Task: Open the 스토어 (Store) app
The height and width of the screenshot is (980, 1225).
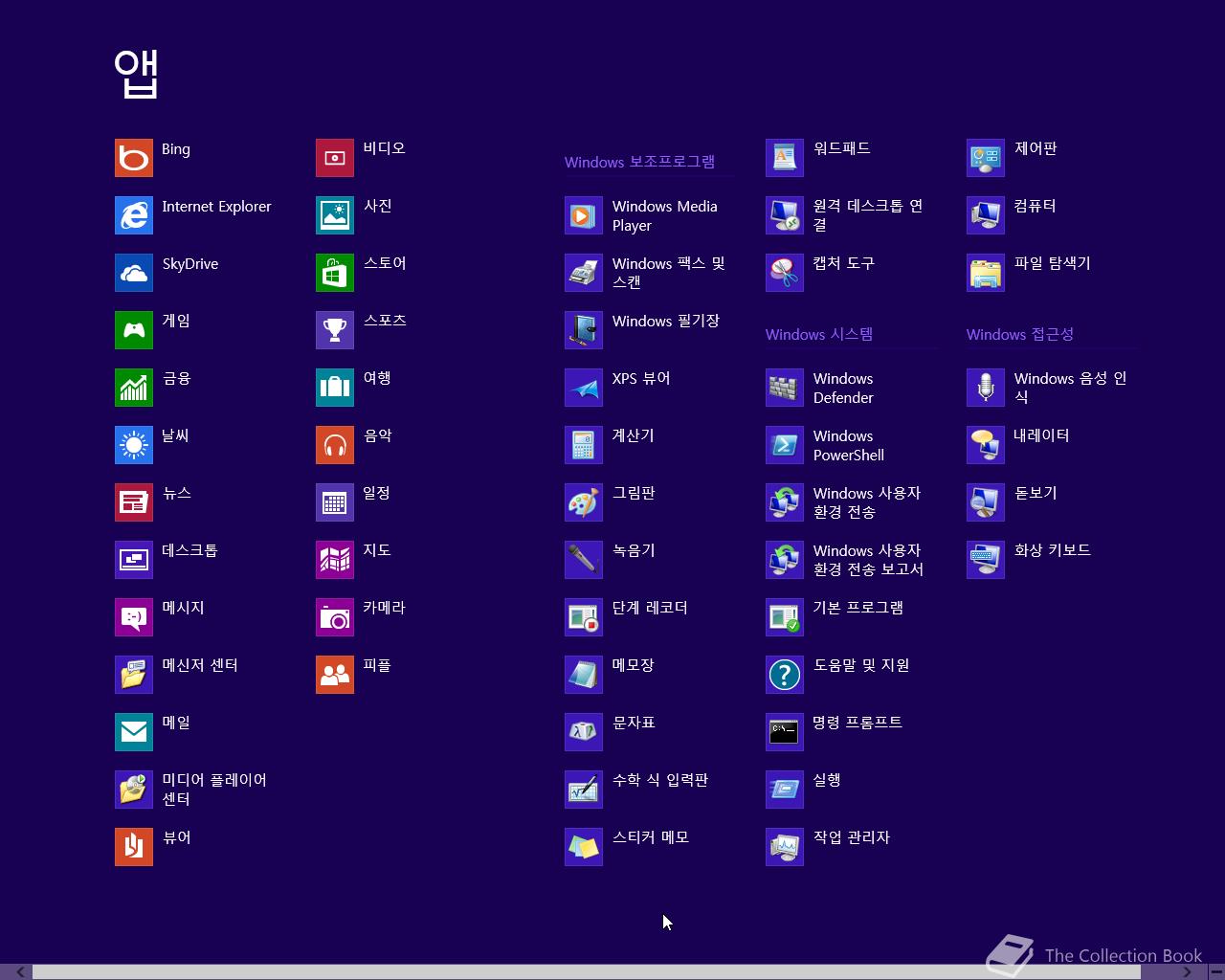Action: [x=362, y=273]
